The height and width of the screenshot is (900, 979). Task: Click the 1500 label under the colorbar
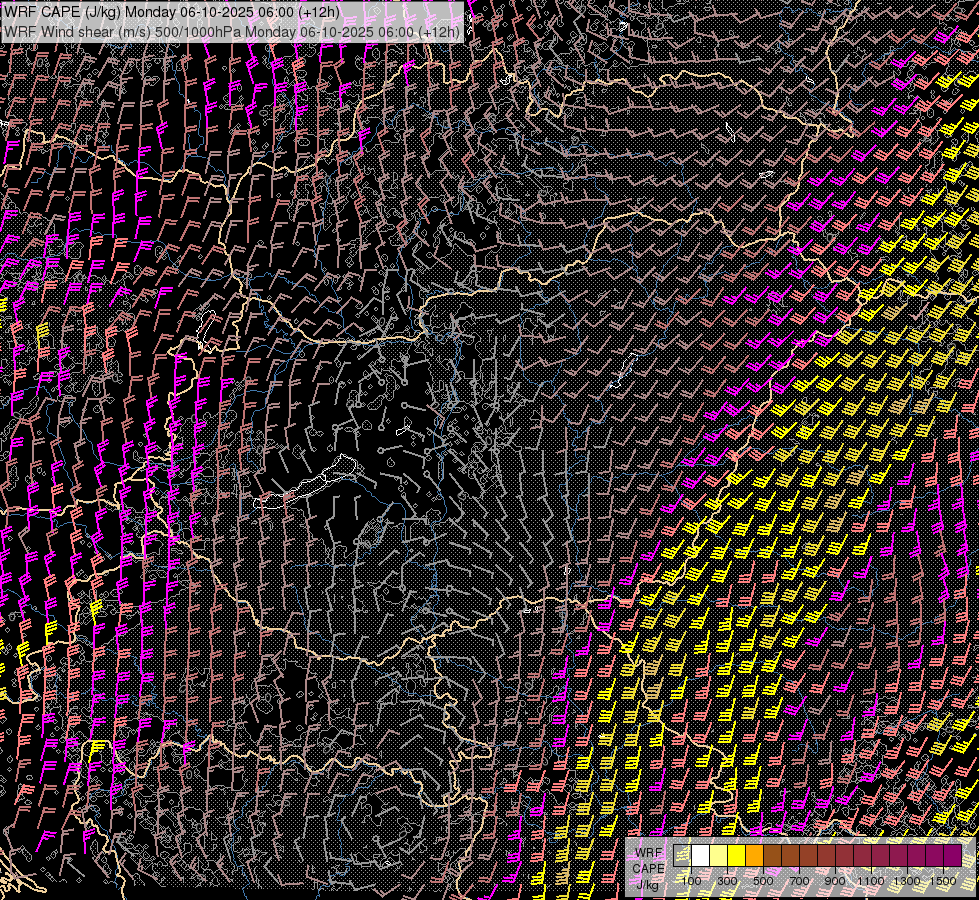[x=943, y=880]
